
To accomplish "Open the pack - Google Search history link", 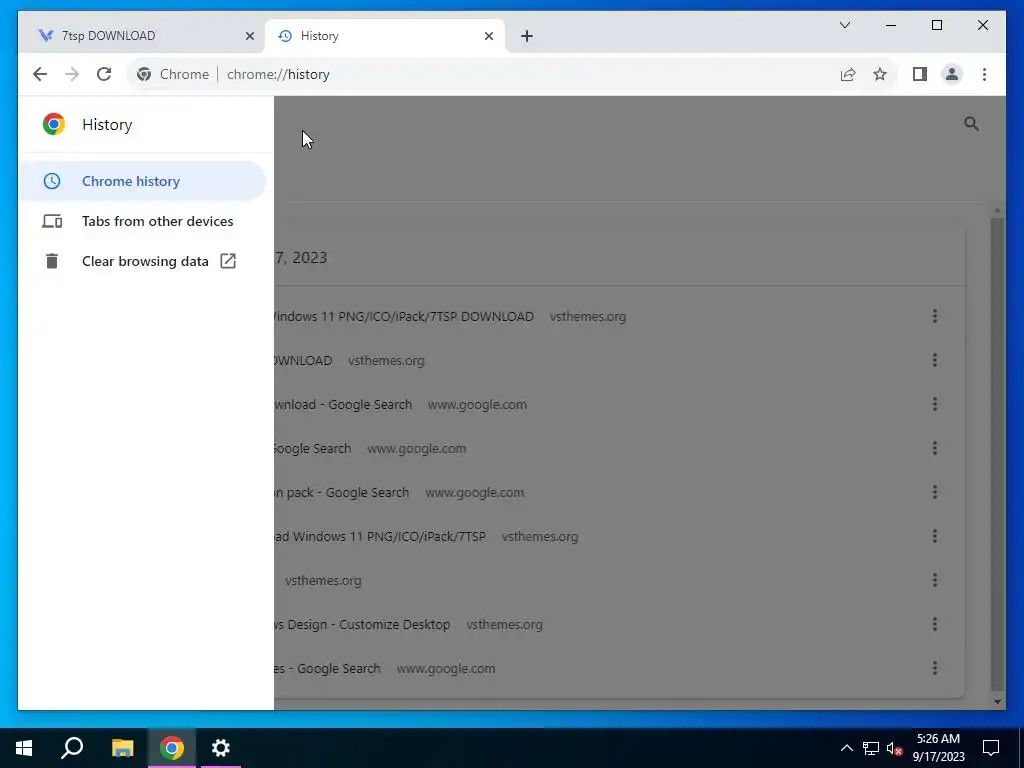I will 342,492.
